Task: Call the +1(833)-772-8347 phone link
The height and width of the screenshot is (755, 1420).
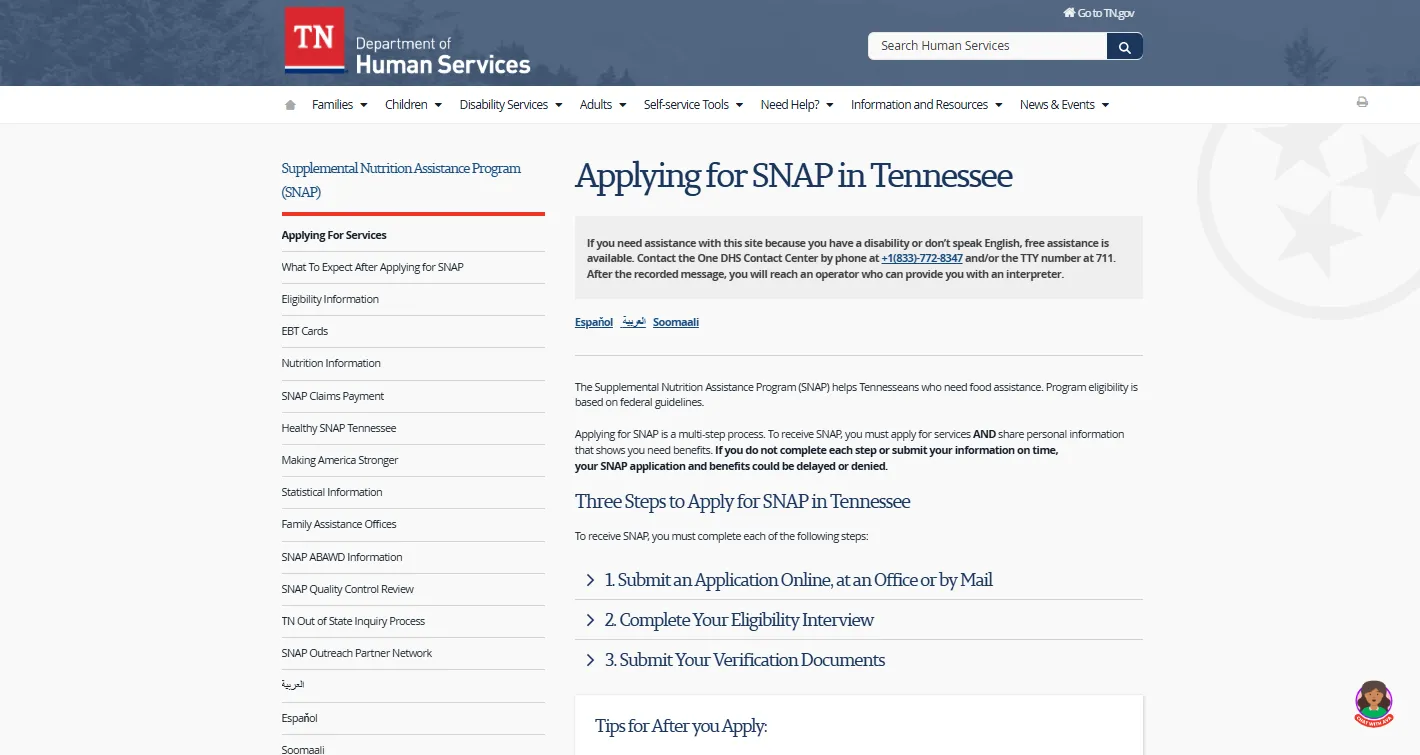Action: [922, 258]
